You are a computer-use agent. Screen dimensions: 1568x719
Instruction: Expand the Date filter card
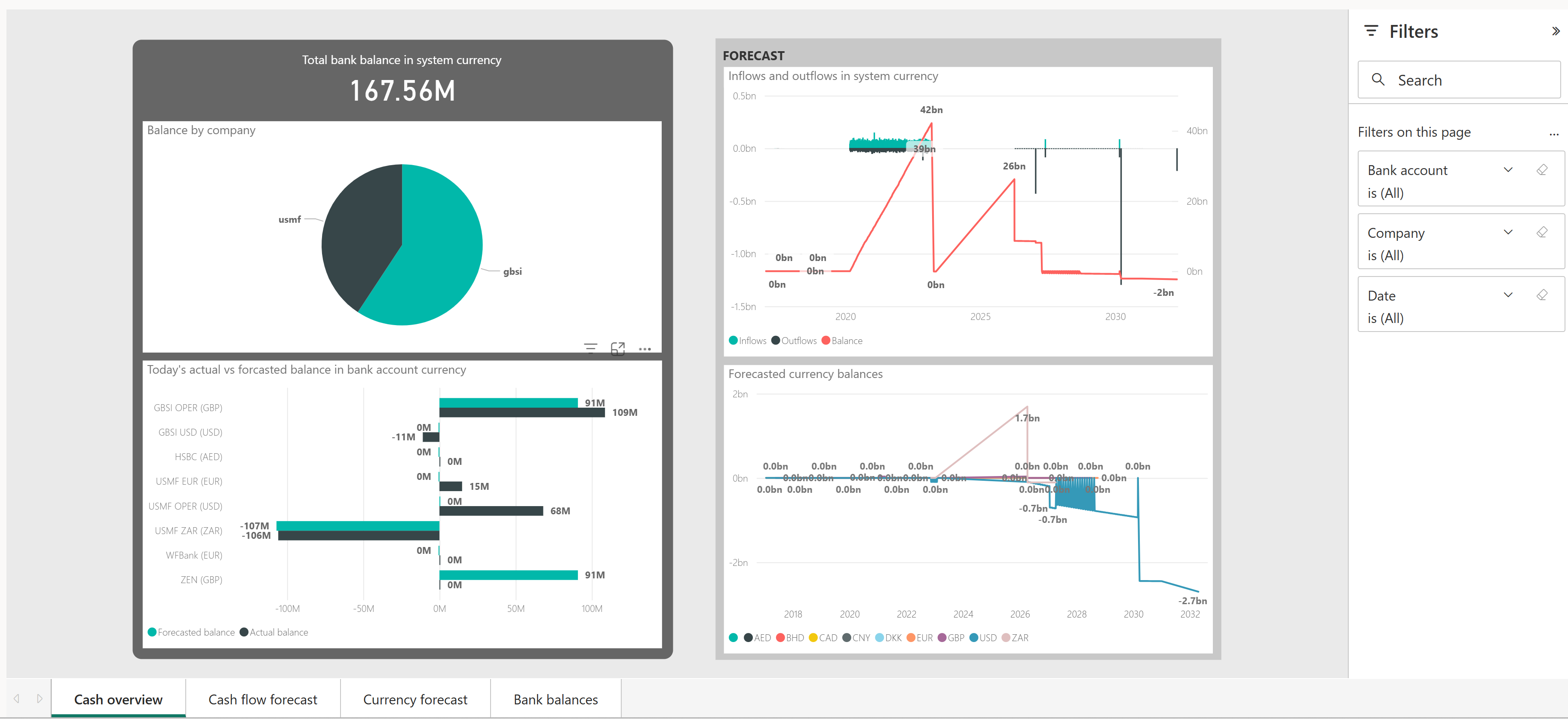[x=1508, y=295]
